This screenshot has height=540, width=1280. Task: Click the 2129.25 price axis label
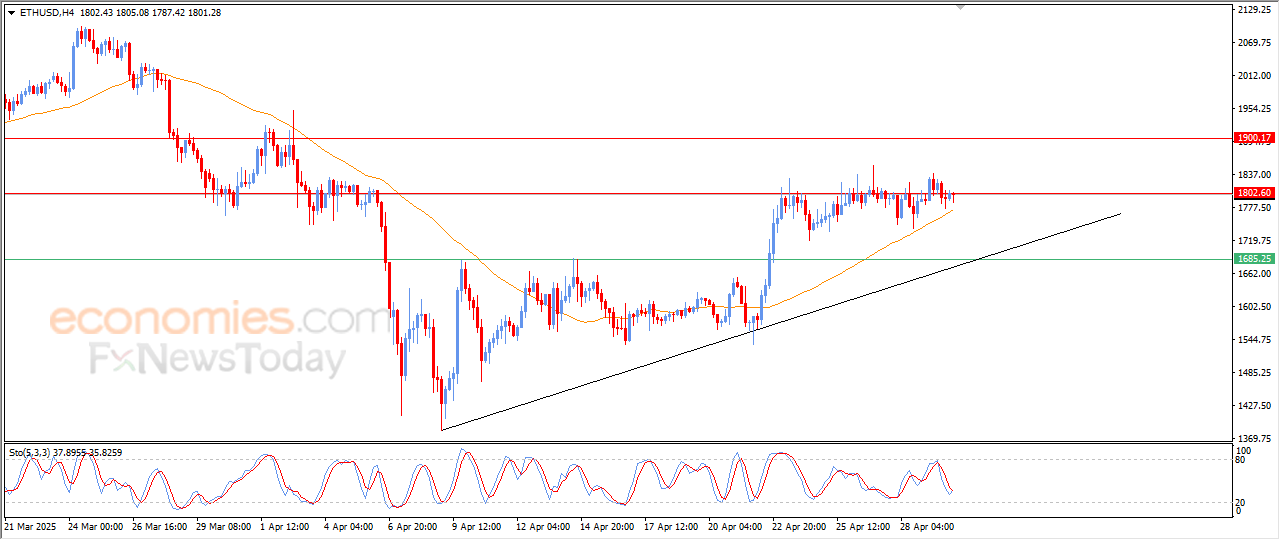point(1253,10)
